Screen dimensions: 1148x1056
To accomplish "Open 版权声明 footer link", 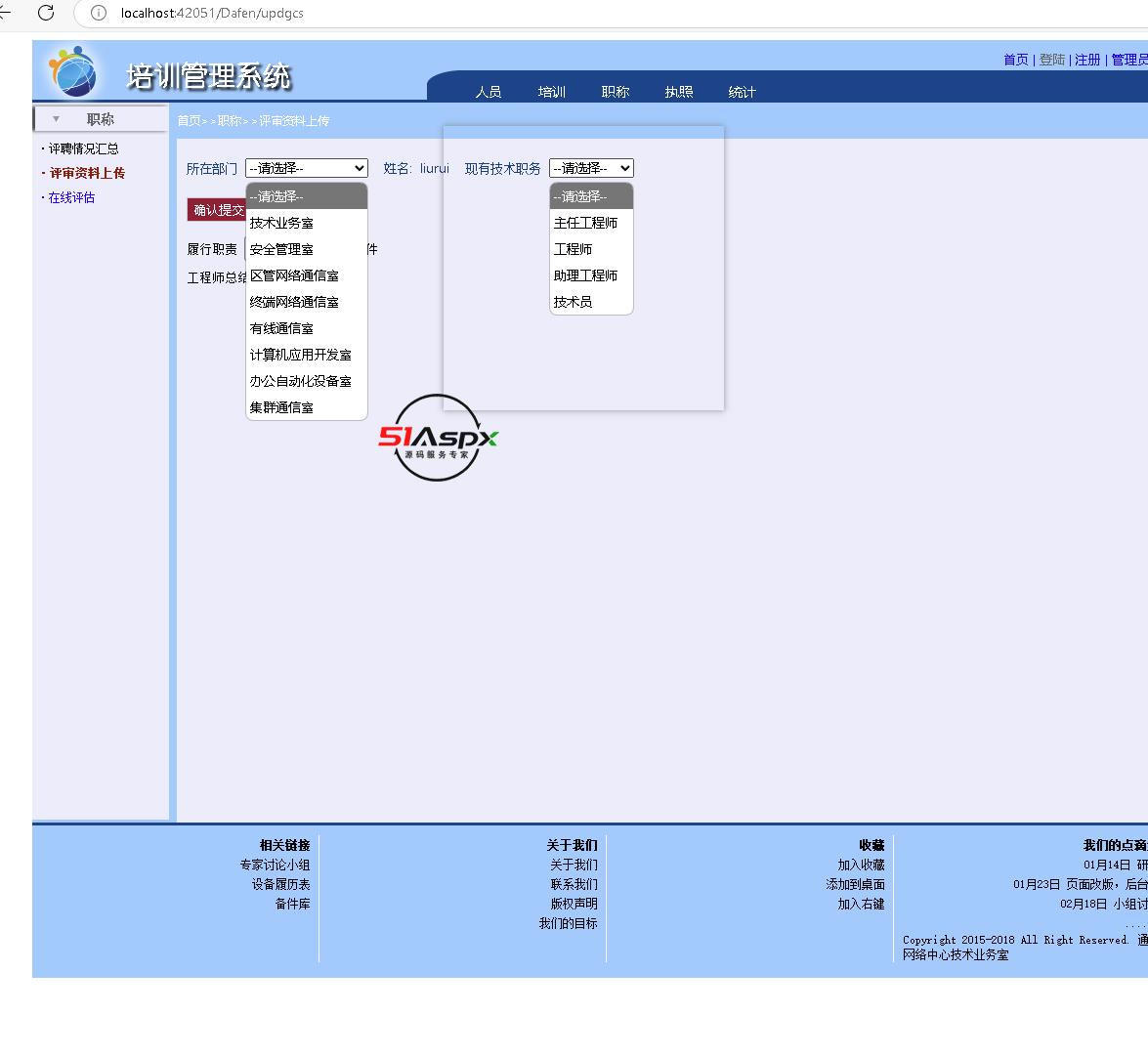I will click(x=574, y=904).
